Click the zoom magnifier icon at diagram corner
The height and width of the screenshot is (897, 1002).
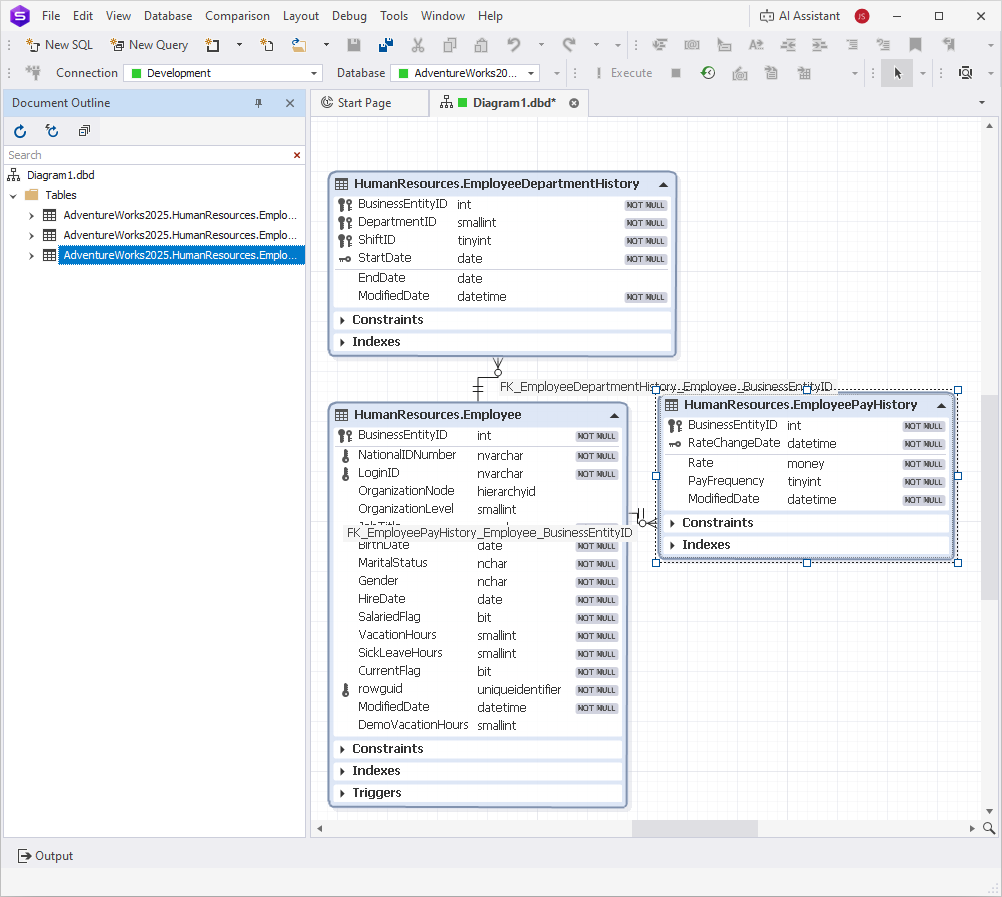(989, 829)
